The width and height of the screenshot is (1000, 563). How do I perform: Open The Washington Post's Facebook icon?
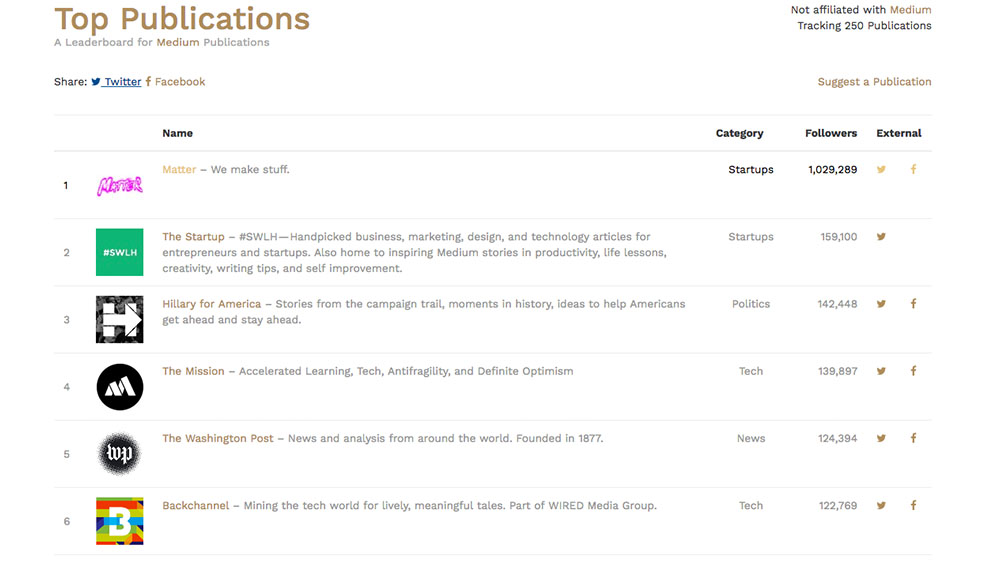[913, 438]
